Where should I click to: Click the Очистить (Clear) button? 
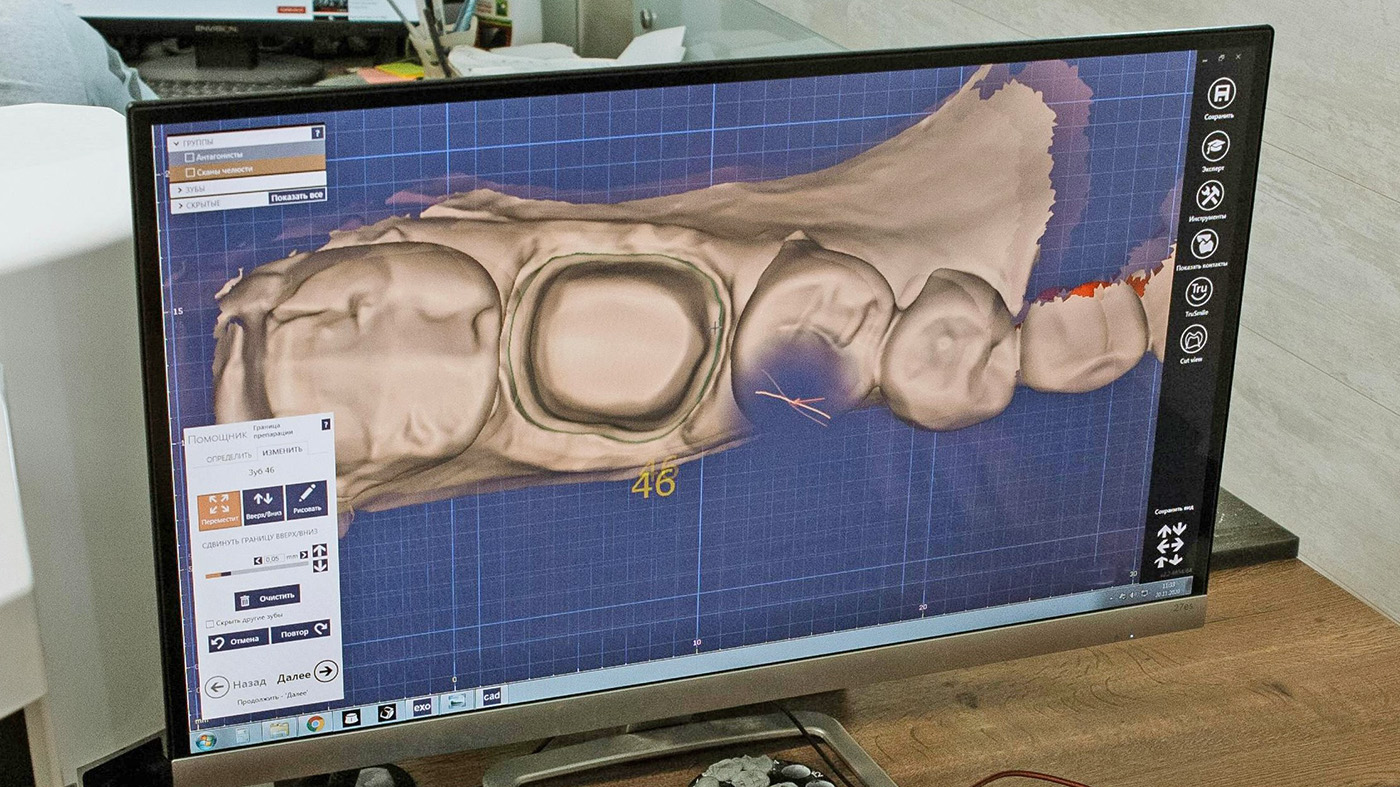(267, 598)
